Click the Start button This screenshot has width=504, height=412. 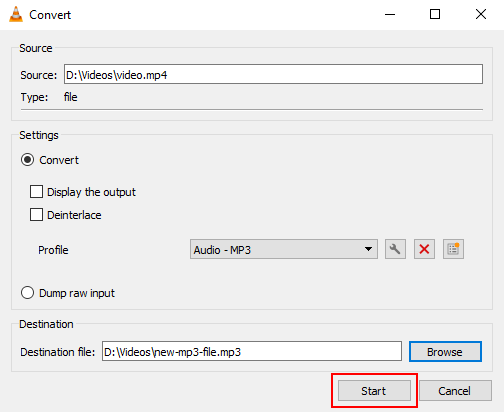pyautogui.click(x=374, y=391)
